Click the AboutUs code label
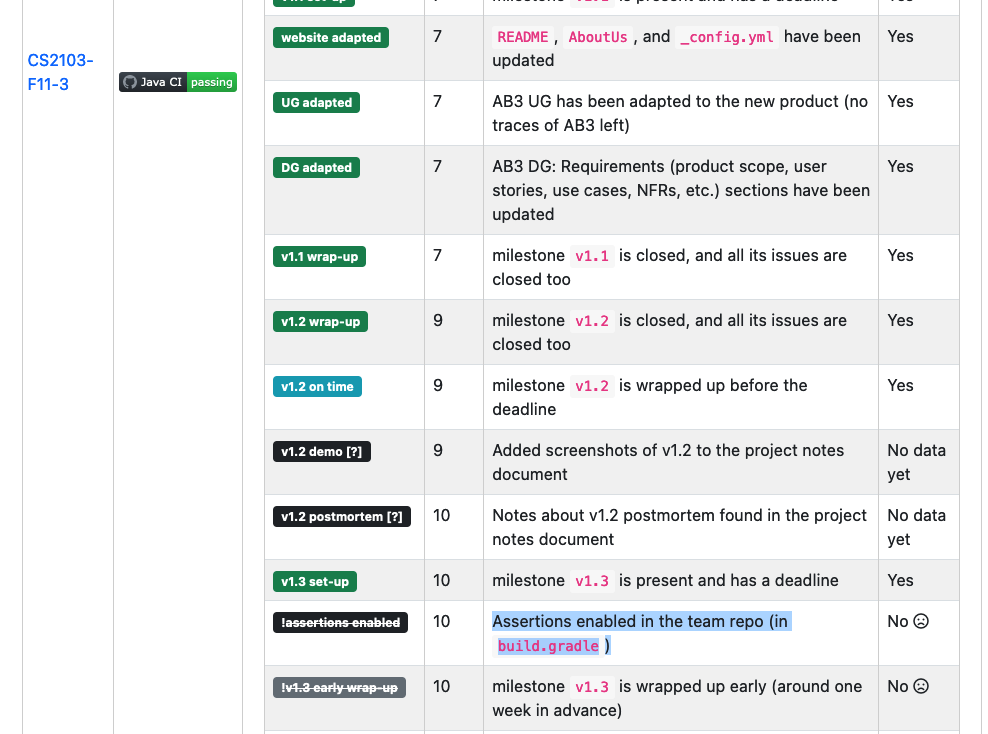This screenshot has height=734, width=988. (597, 37)
